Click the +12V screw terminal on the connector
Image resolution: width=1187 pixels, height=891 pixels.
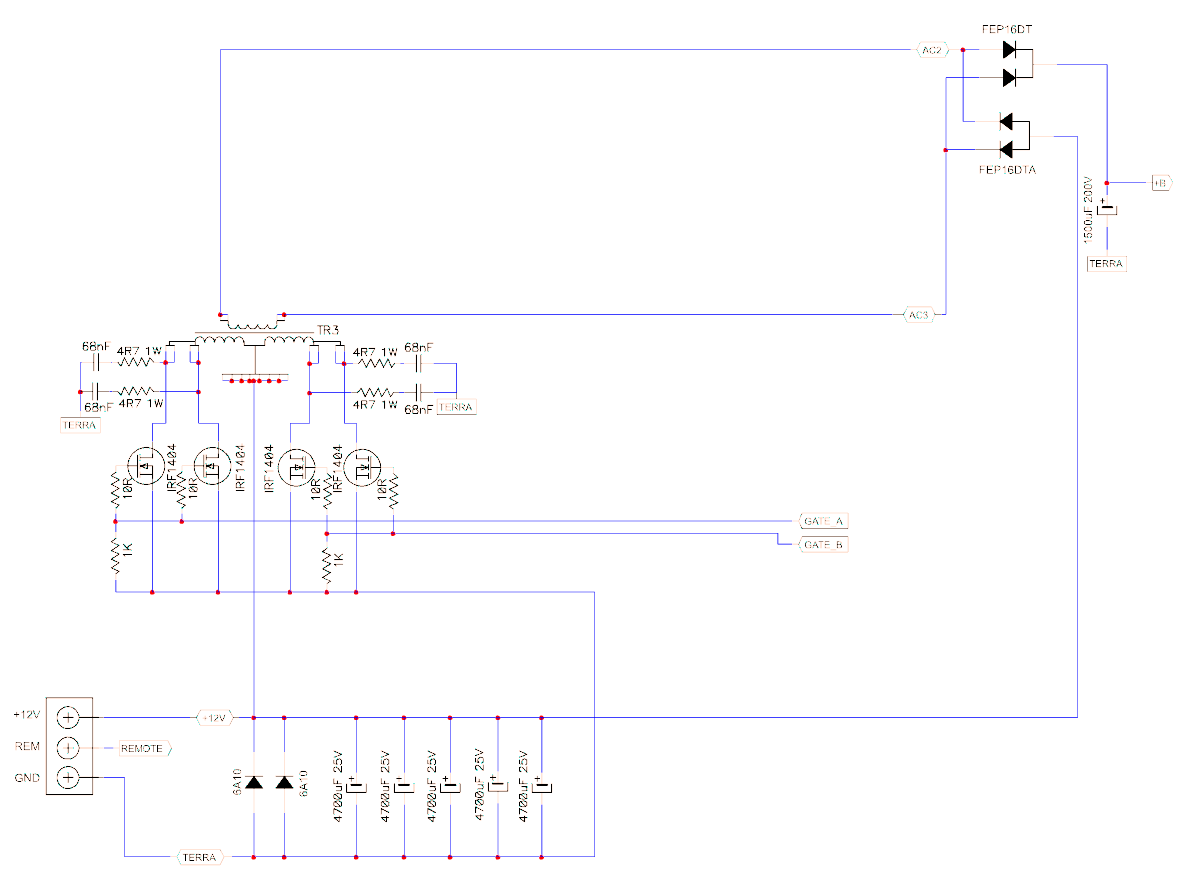click(68, 717)
